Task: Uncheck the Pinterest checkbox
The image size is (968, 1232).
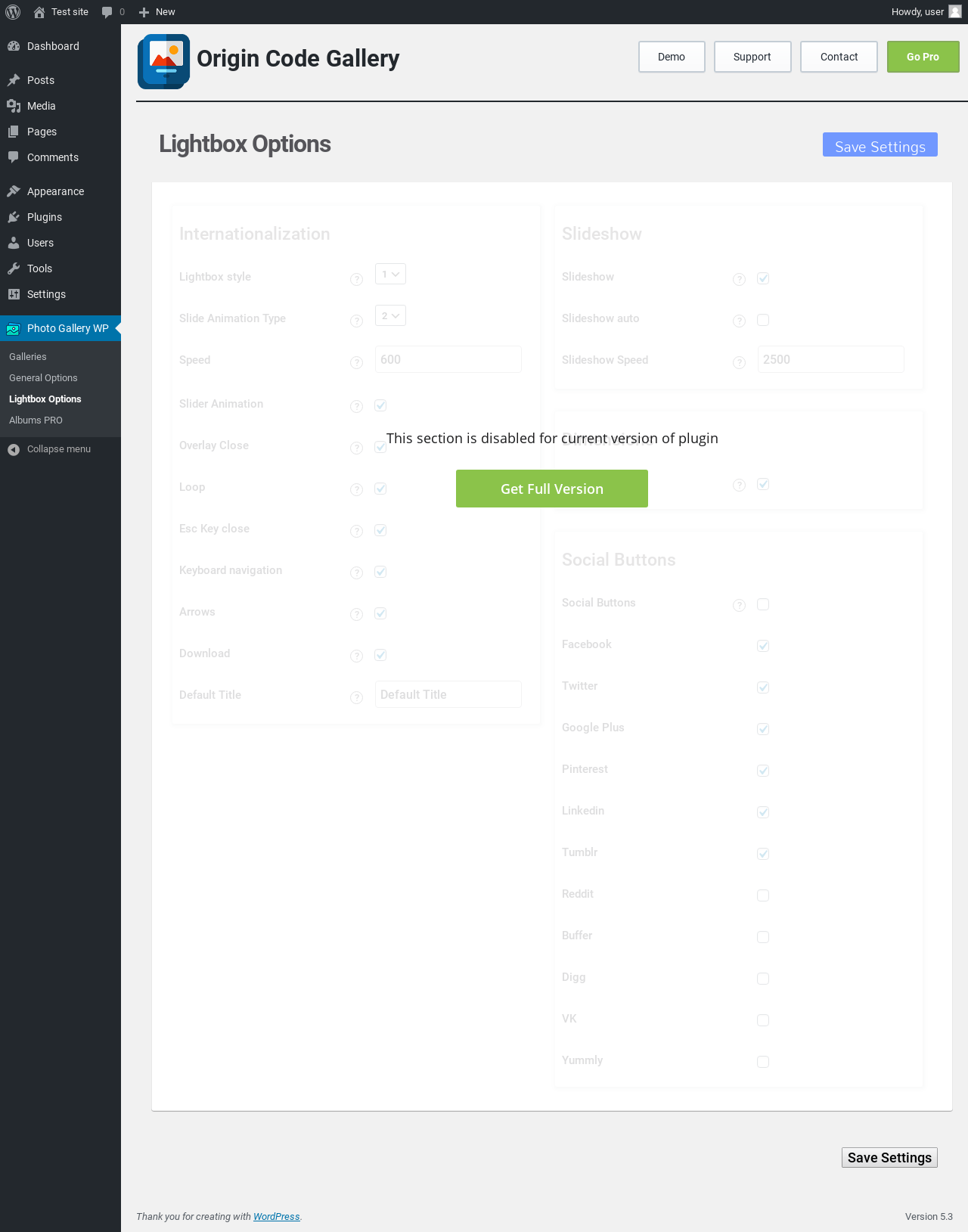Action: click(763, 771)
